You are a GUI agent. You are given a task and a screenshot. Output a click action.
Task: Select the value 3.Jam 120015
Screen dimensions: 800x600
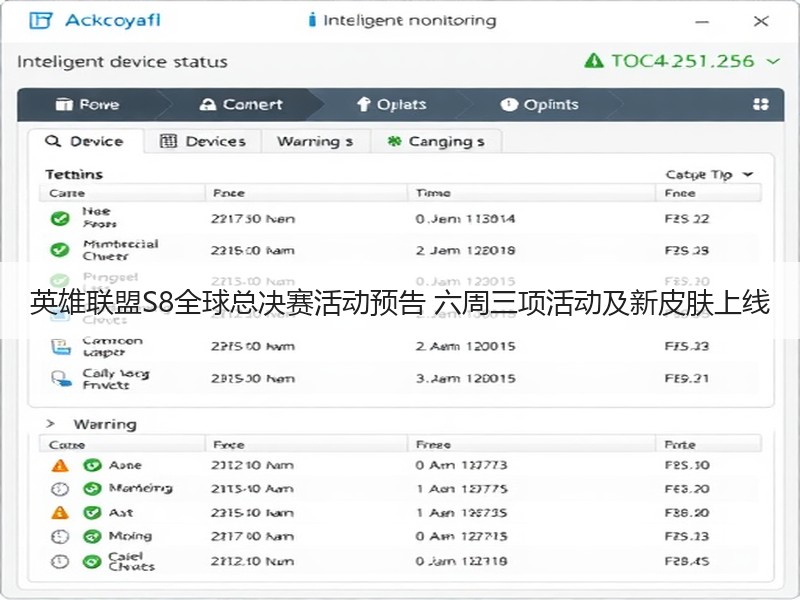pyautogui.click(x=465, y=379)
